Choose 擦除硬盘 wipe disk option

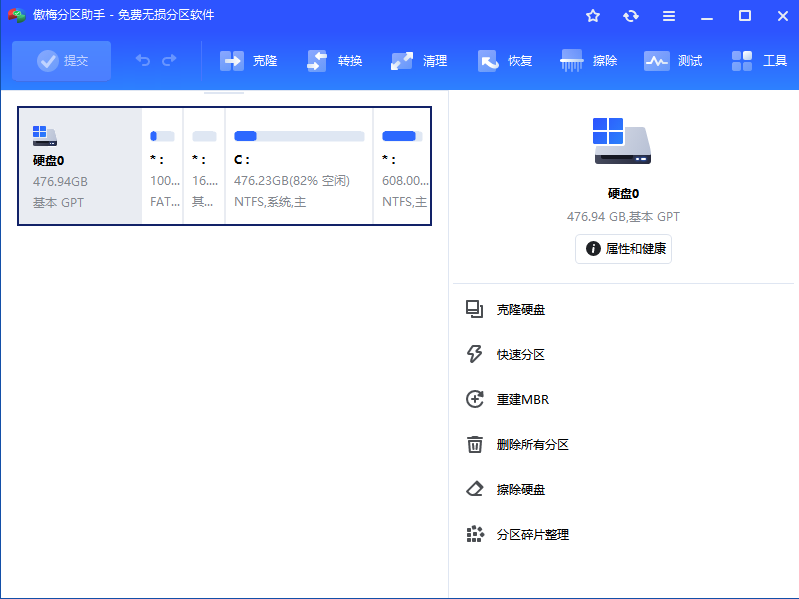click(x=521, y=489)
